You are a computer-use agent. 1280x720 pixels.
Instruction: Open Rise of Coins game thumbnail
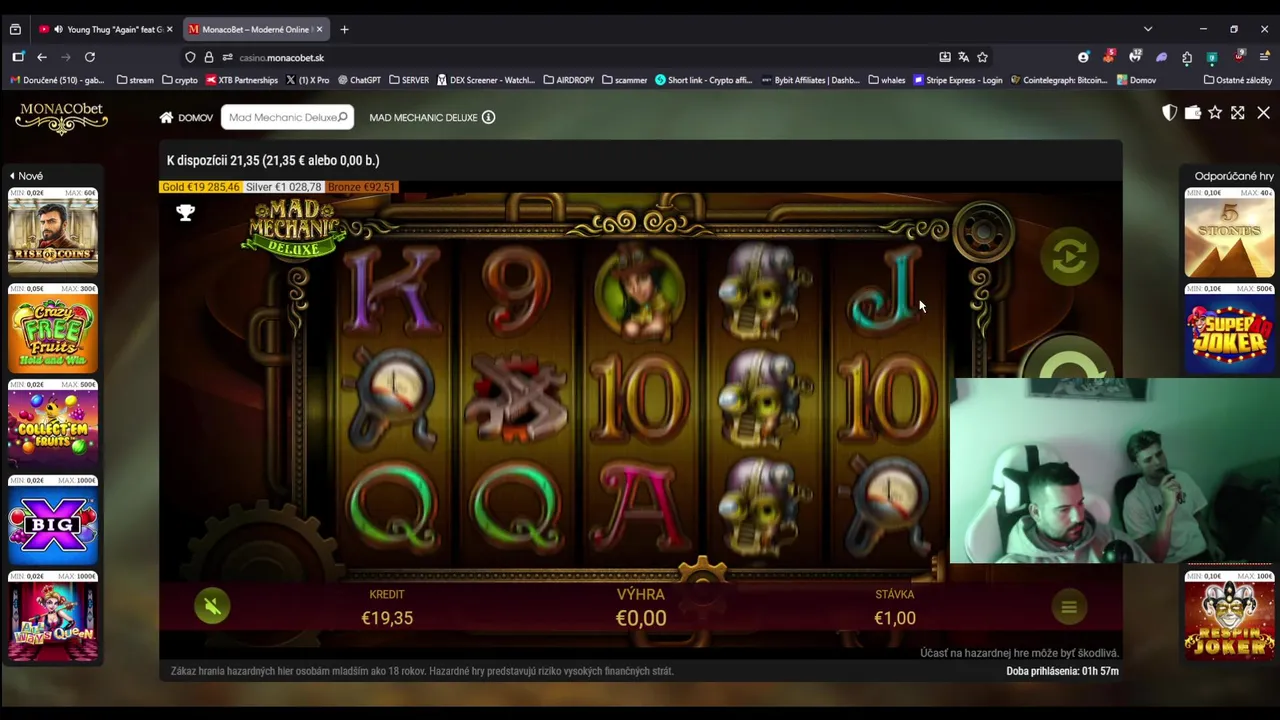53,232
